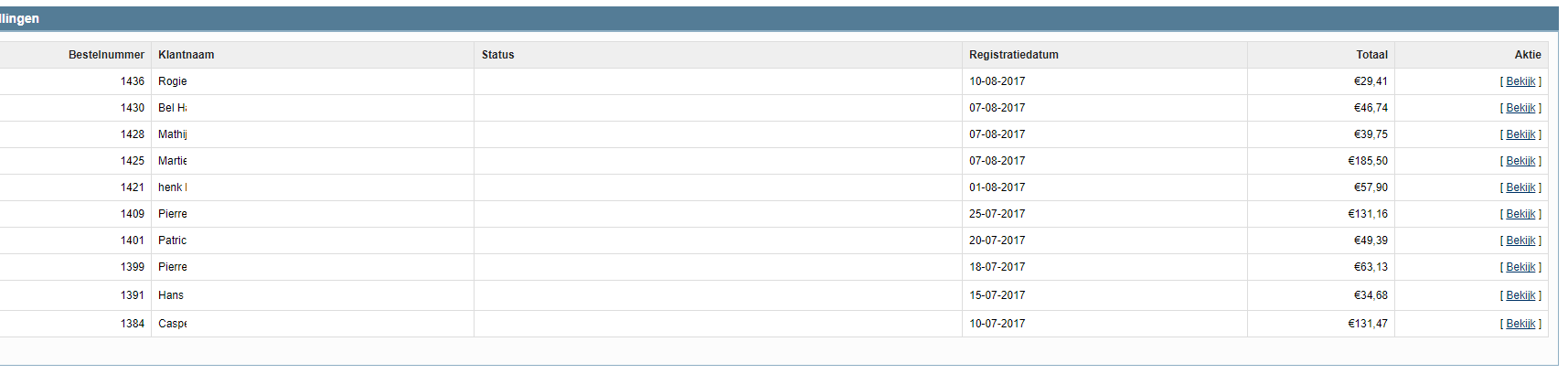Screen dimensions: 1568x374
Task: Open Bekijk link for order 1436
Action: pyautogui.click(x=1520, y=81)
